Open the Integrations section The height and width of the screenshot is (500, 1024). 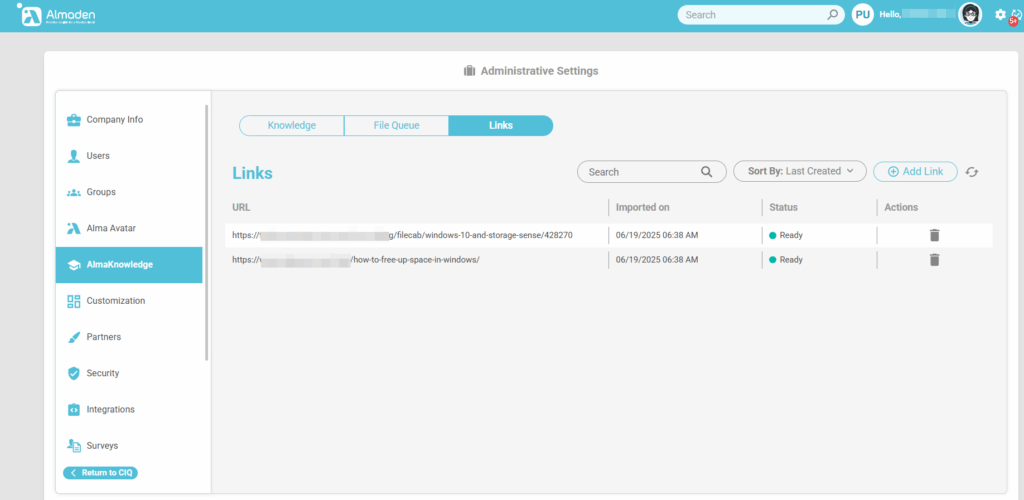click(x=110, y=409)
